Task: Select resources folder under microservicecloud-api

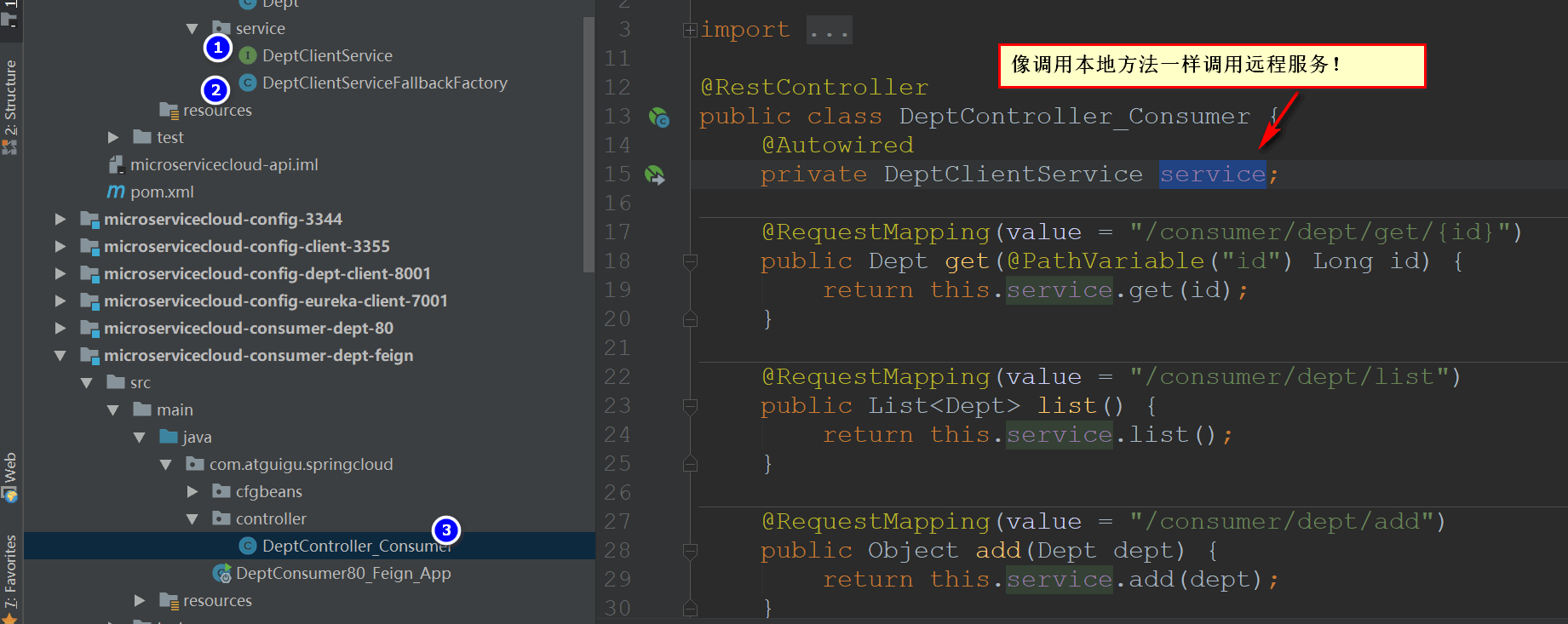Action: [x=217, y=110]
